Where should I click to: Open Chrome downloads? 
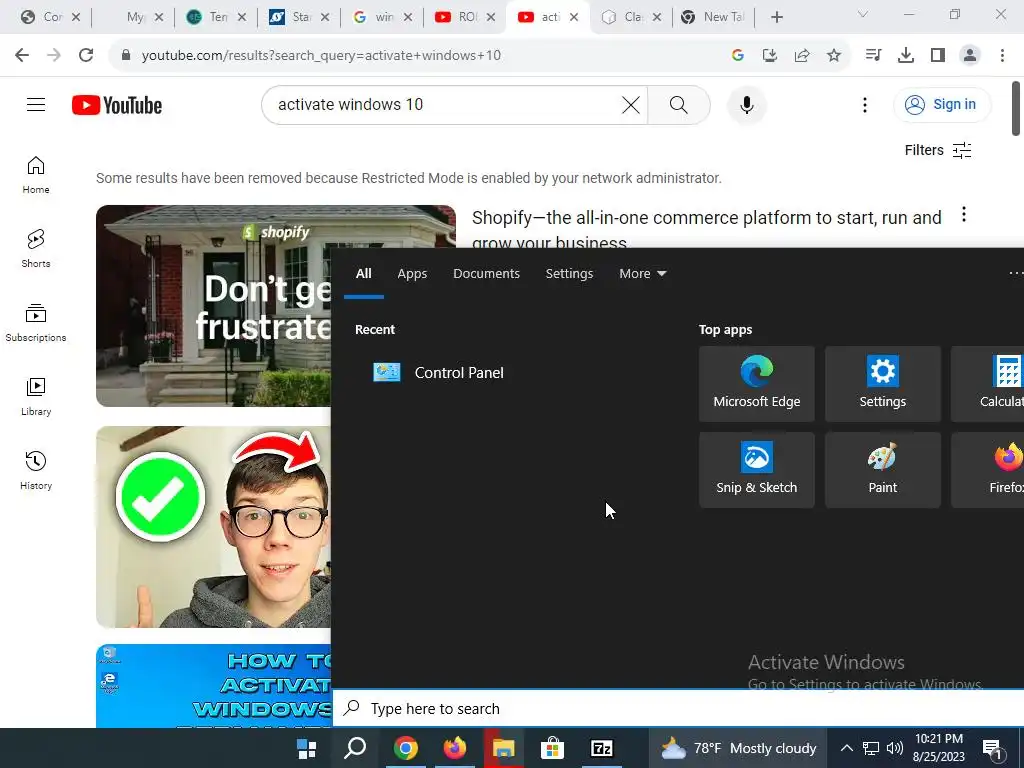[906, 56]
